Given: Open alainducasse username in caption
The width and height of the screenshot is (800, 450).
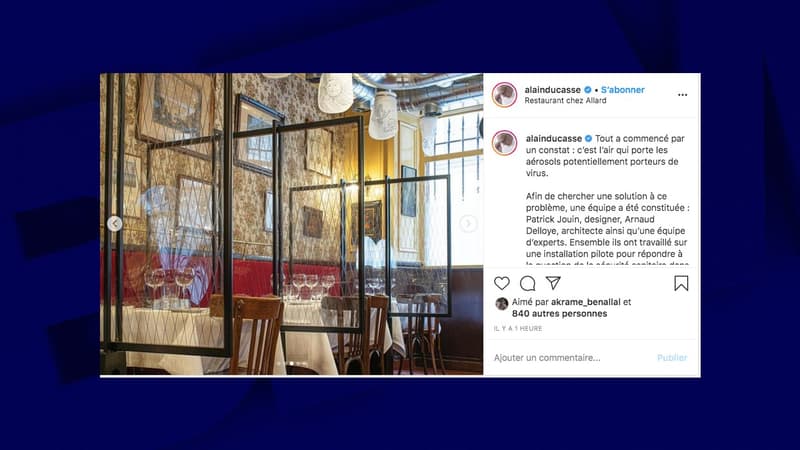Looking at the screenshot, I should pyautogui.click(x=554, y=139).
